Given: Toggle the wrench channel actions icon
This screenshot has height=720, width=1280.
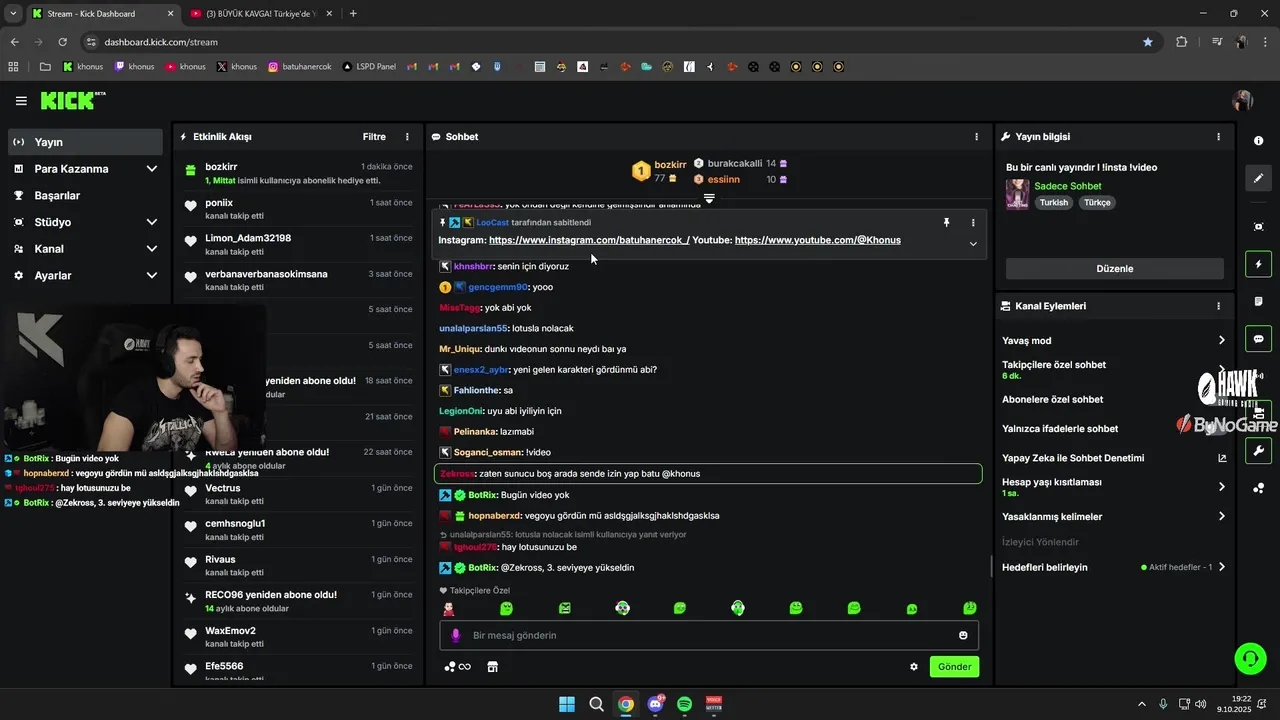Looking at the screenshot, I should coord(1258,450).
